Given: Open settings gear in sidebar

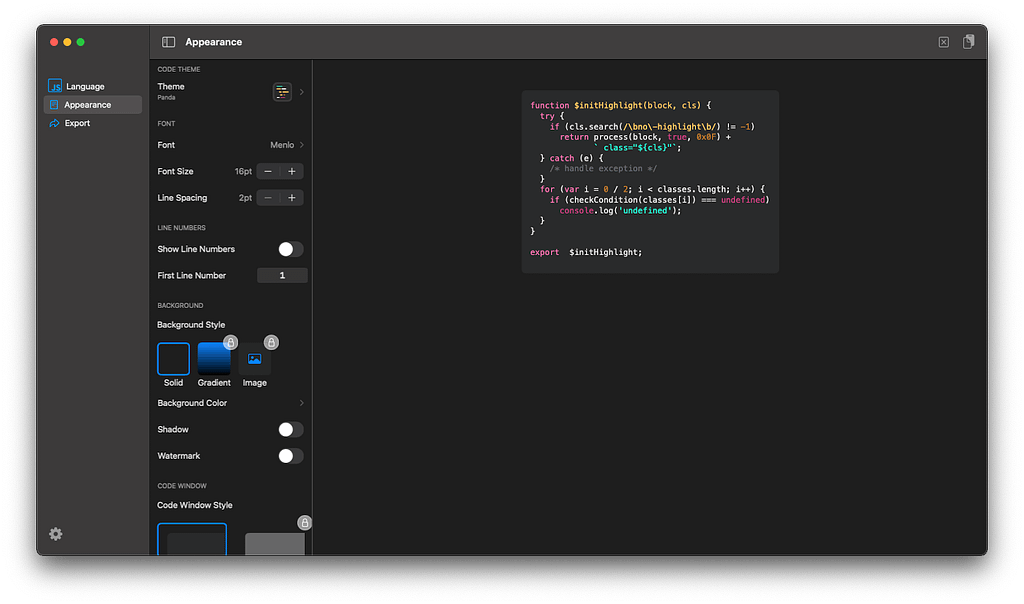Looking at the screenshot, I should [56, 534].
